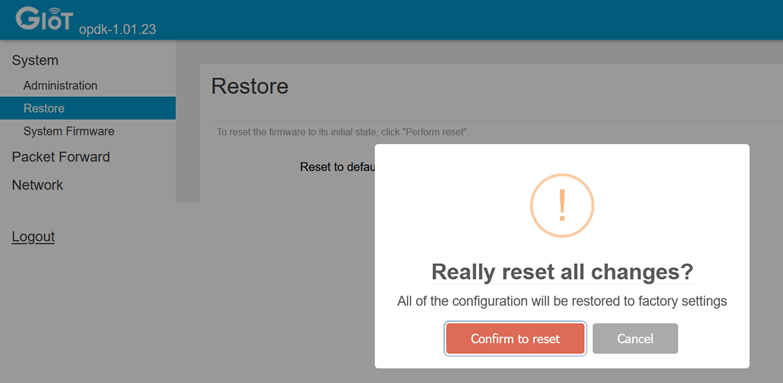Expand the Packet Forward section
This screenshot has width=783, height=383.
click(61, 157)
